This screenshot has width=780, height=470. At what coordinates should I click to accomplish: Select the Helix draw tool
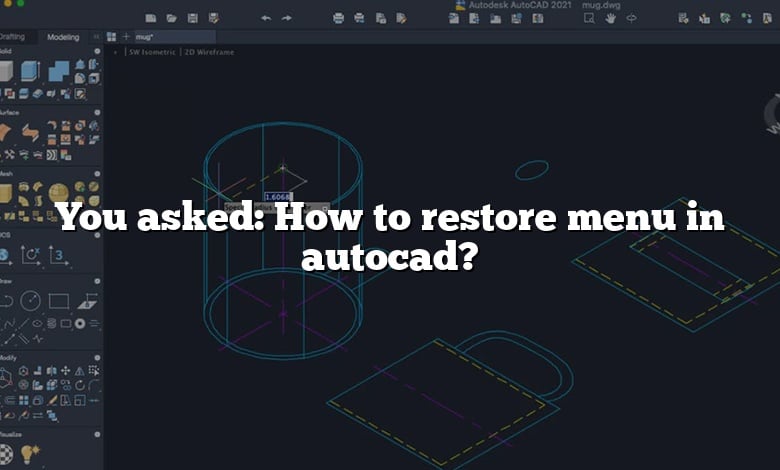[52, 323]
